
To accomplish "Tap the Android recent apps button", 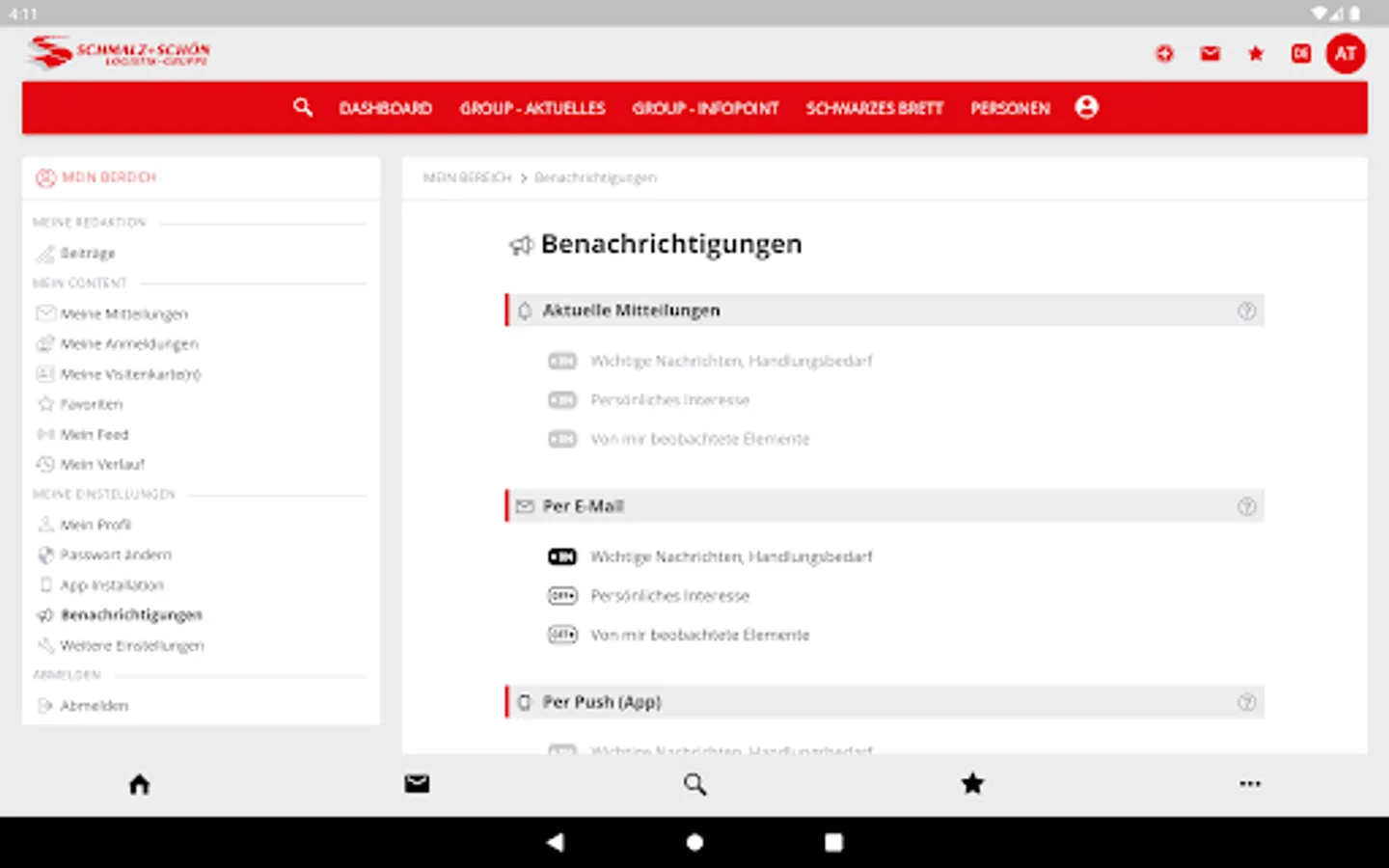I will coord(834,842).
